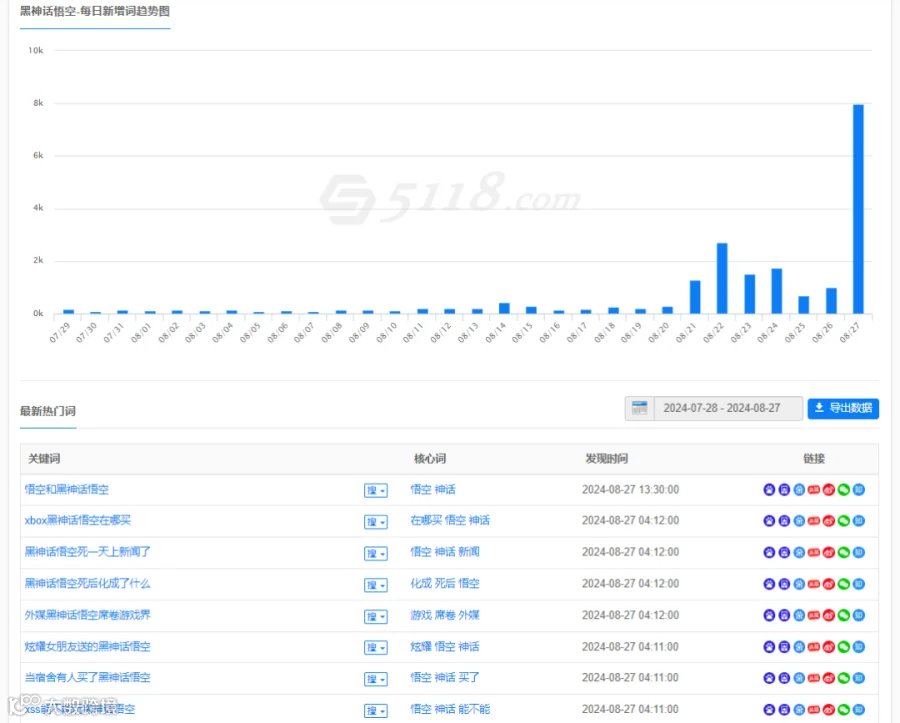Expand 搜 dropdown for 黑神话悟空死一天上新闻了

376,554
